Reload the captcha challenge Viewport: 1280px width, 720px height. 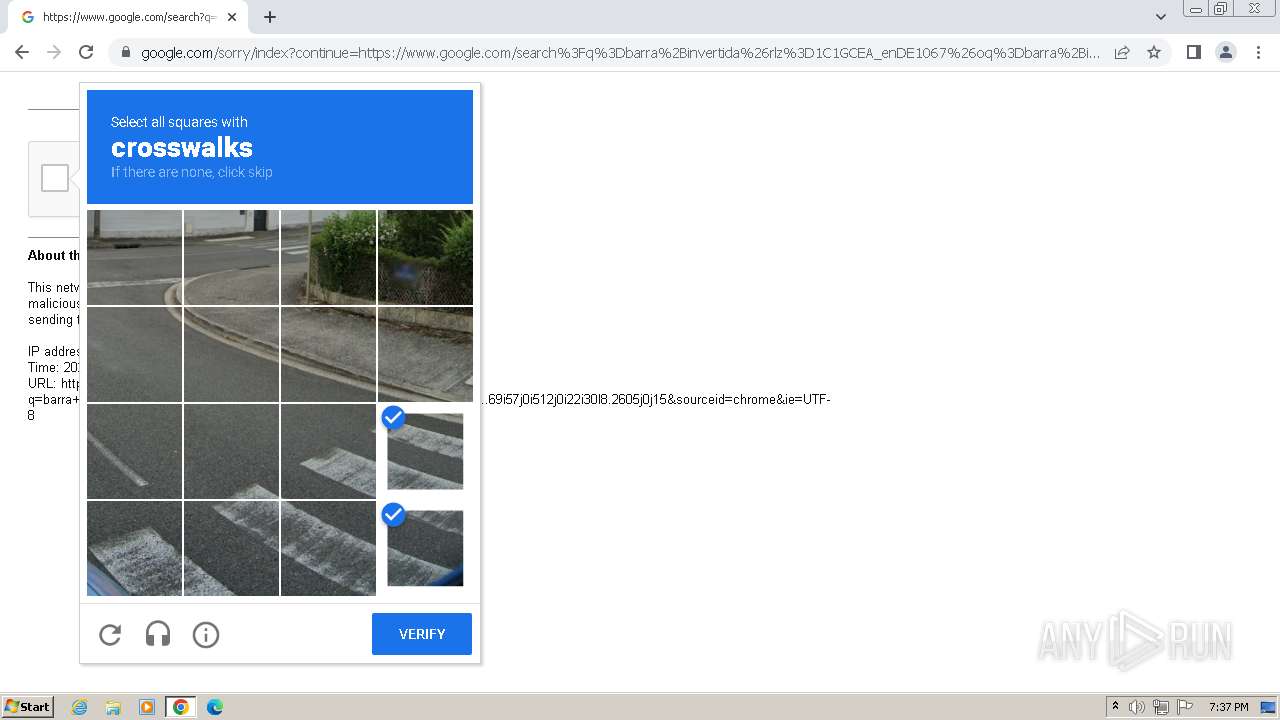click(110, 634)
